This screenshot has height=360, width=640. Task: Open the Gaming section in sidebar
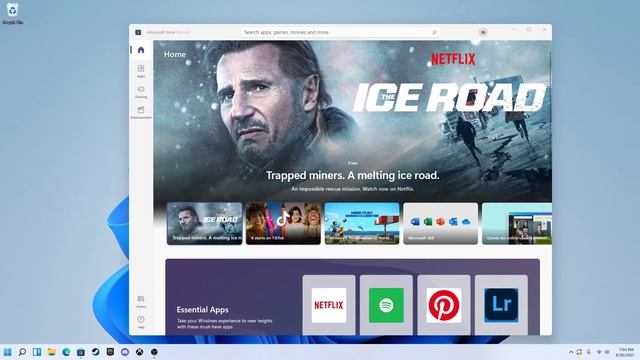[141, 92]
